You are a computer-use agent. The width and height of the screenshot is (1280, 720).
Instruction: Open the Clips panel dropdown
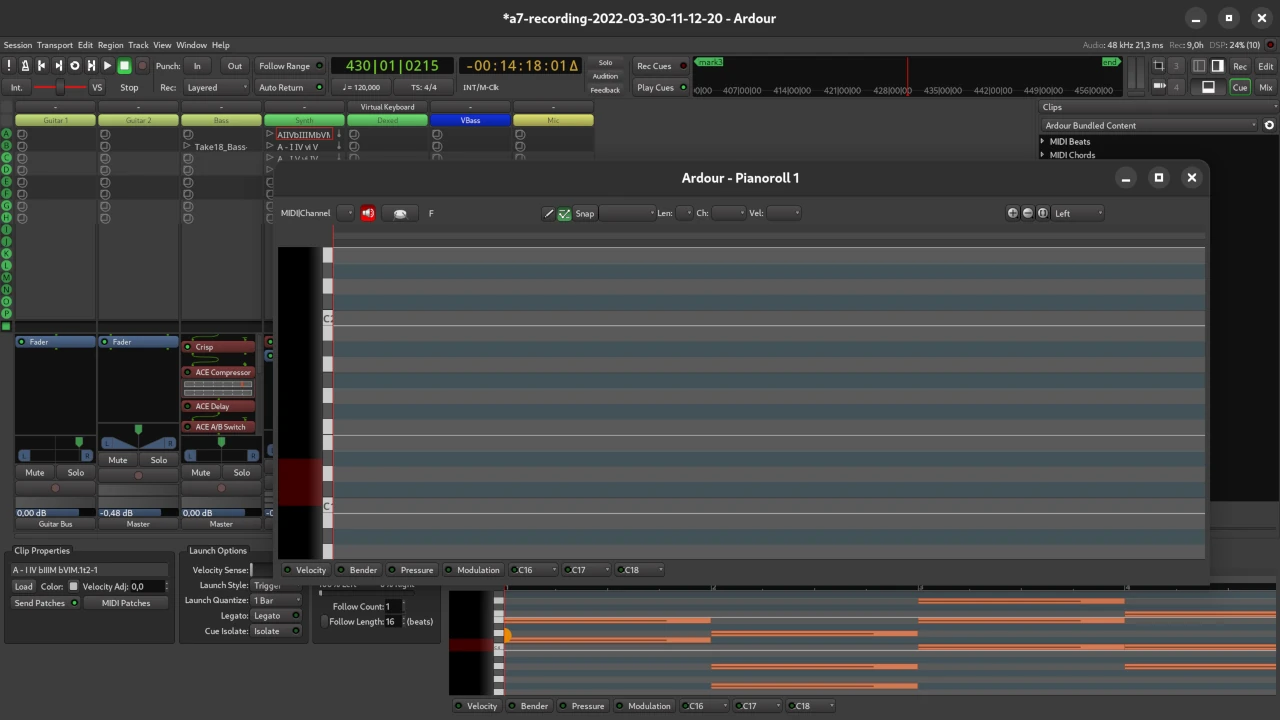1158,107
